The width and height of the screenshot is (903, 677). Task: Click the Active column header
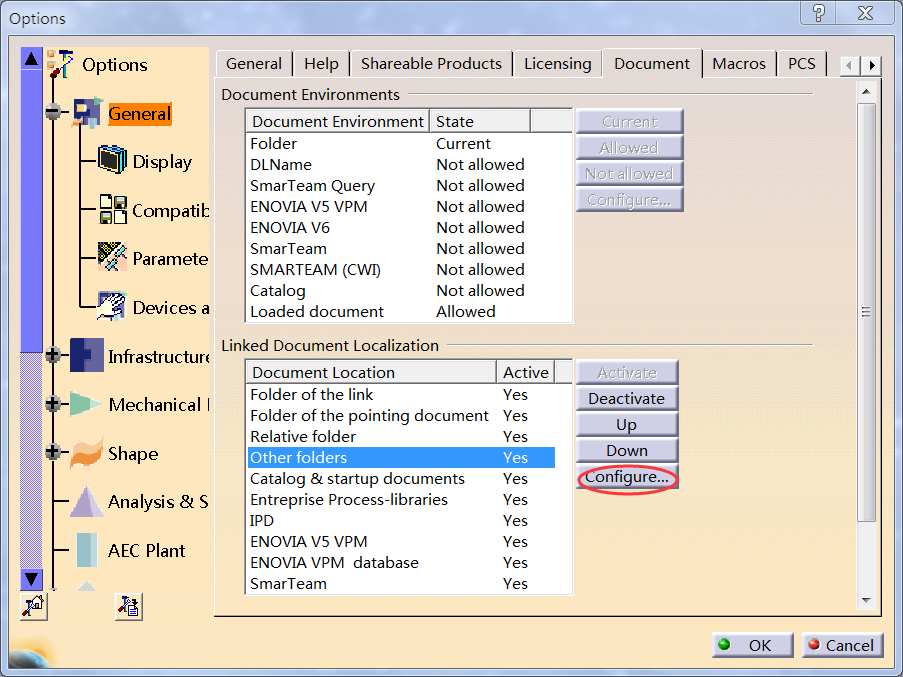(526, 372)
